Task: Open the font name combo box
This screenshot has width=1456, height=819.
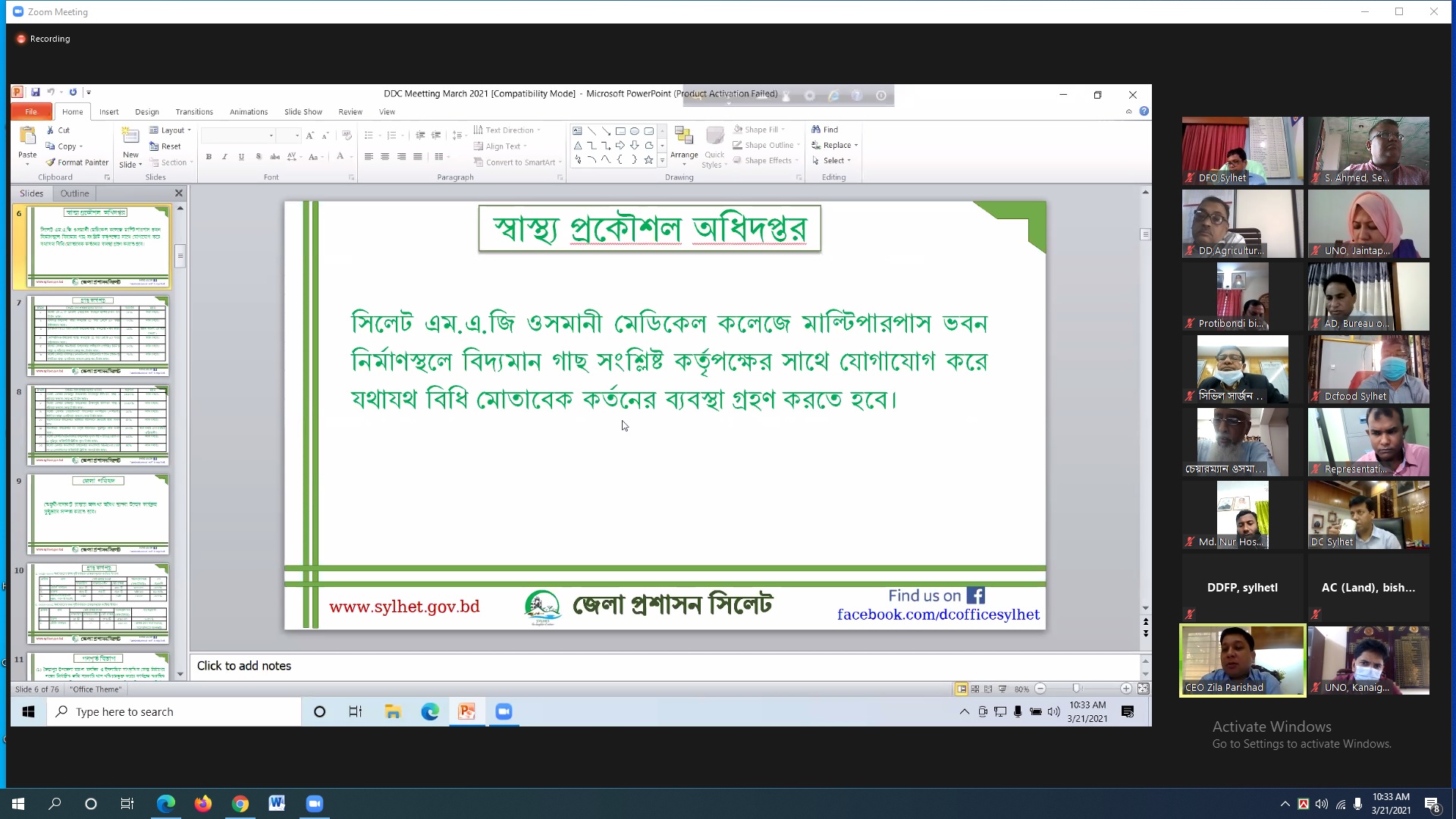Action: click(238, 136)
